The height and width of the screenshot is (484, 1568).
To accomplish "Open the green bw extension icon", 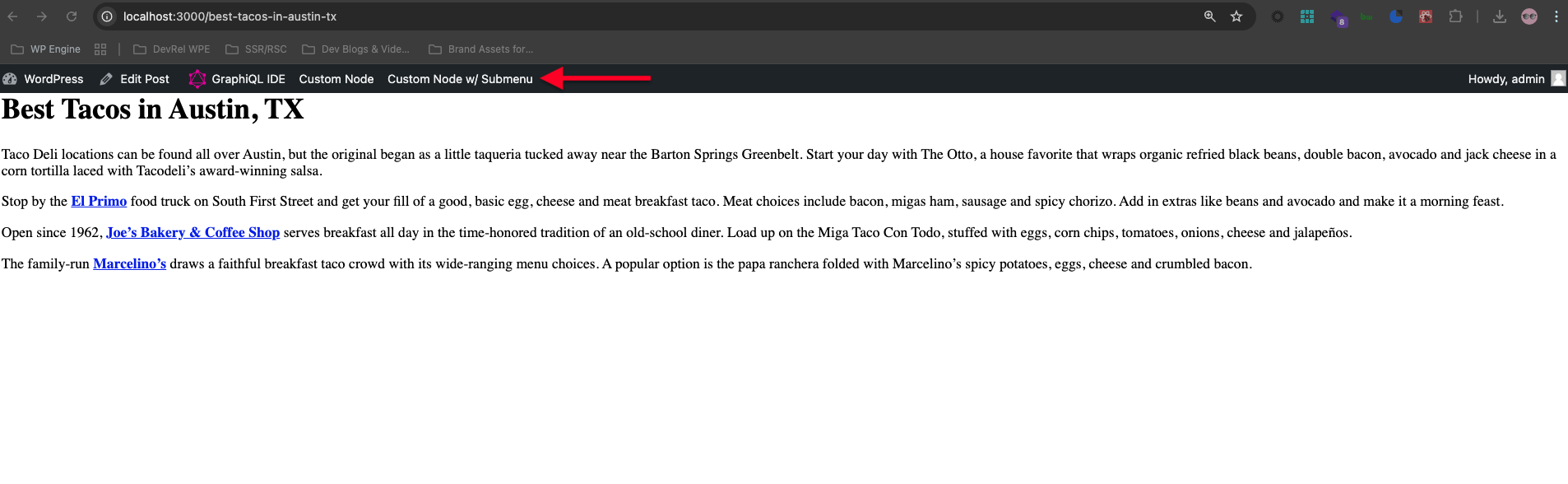I will (x=1366, y=16).
